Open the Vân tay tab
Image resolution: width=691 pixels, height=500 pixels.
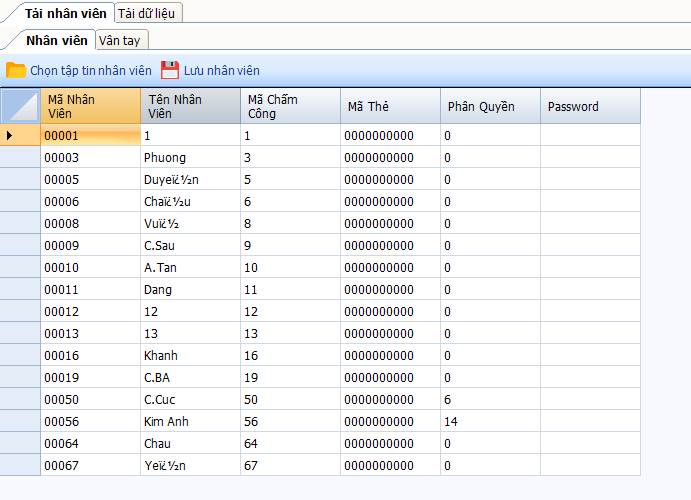pos(121,40)
